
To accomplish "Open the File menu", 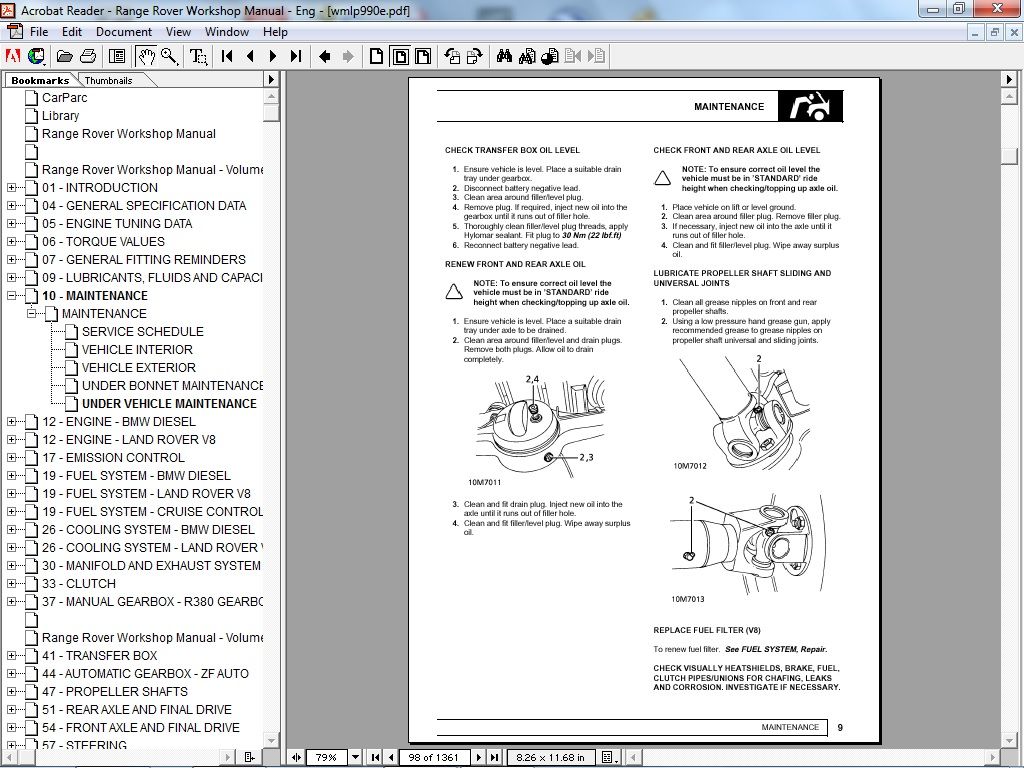I will point(39,31).
